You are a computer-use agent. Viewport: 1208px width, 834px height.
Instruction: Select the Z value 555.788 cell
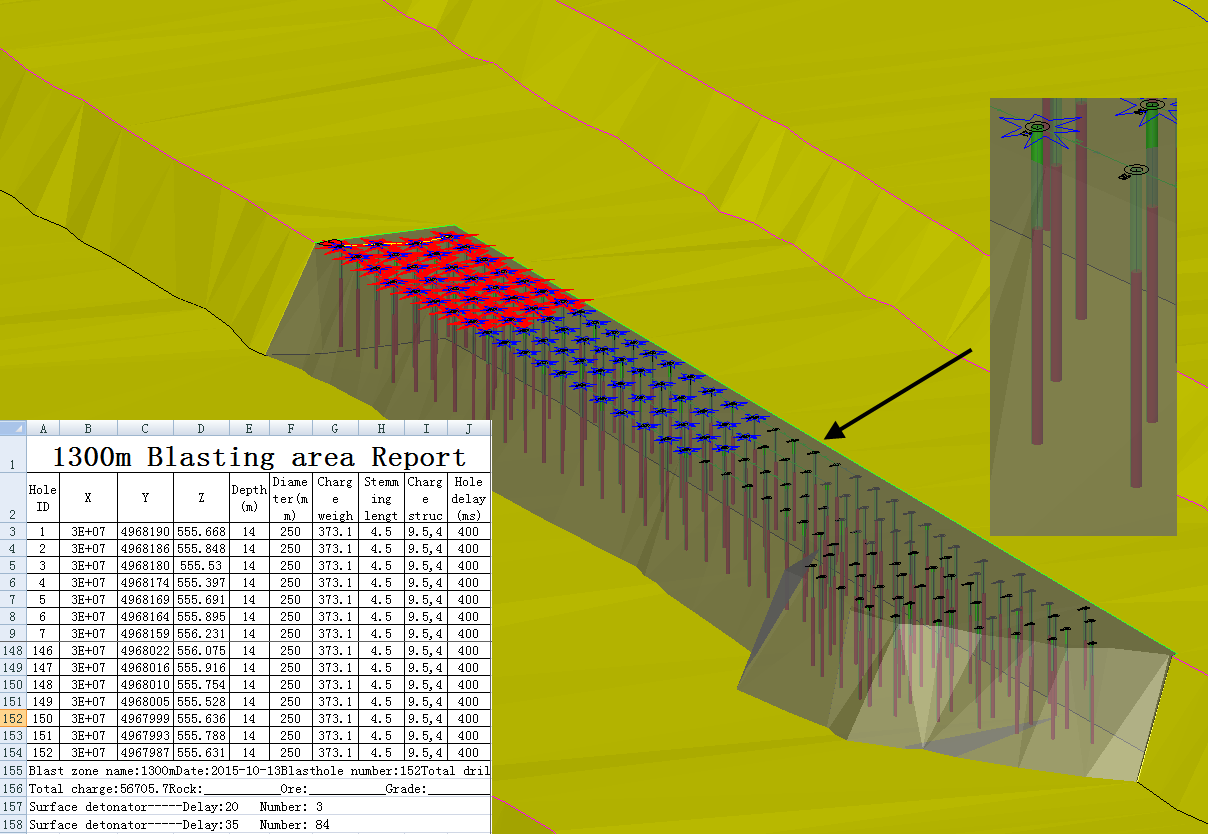click(201, 736)
